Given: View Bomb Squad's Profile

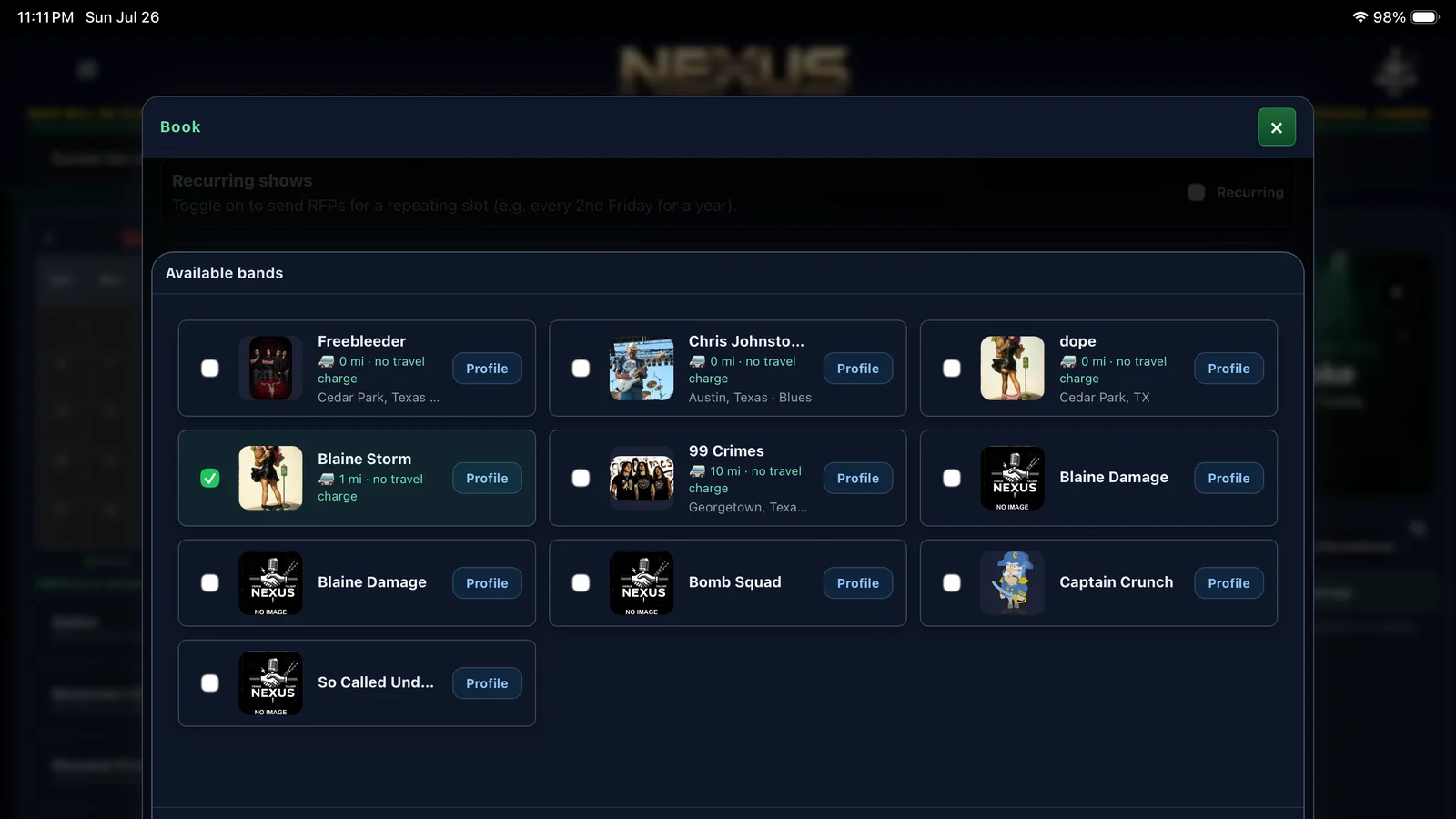Looking at the screenshot, I should [x=858, y=583].
